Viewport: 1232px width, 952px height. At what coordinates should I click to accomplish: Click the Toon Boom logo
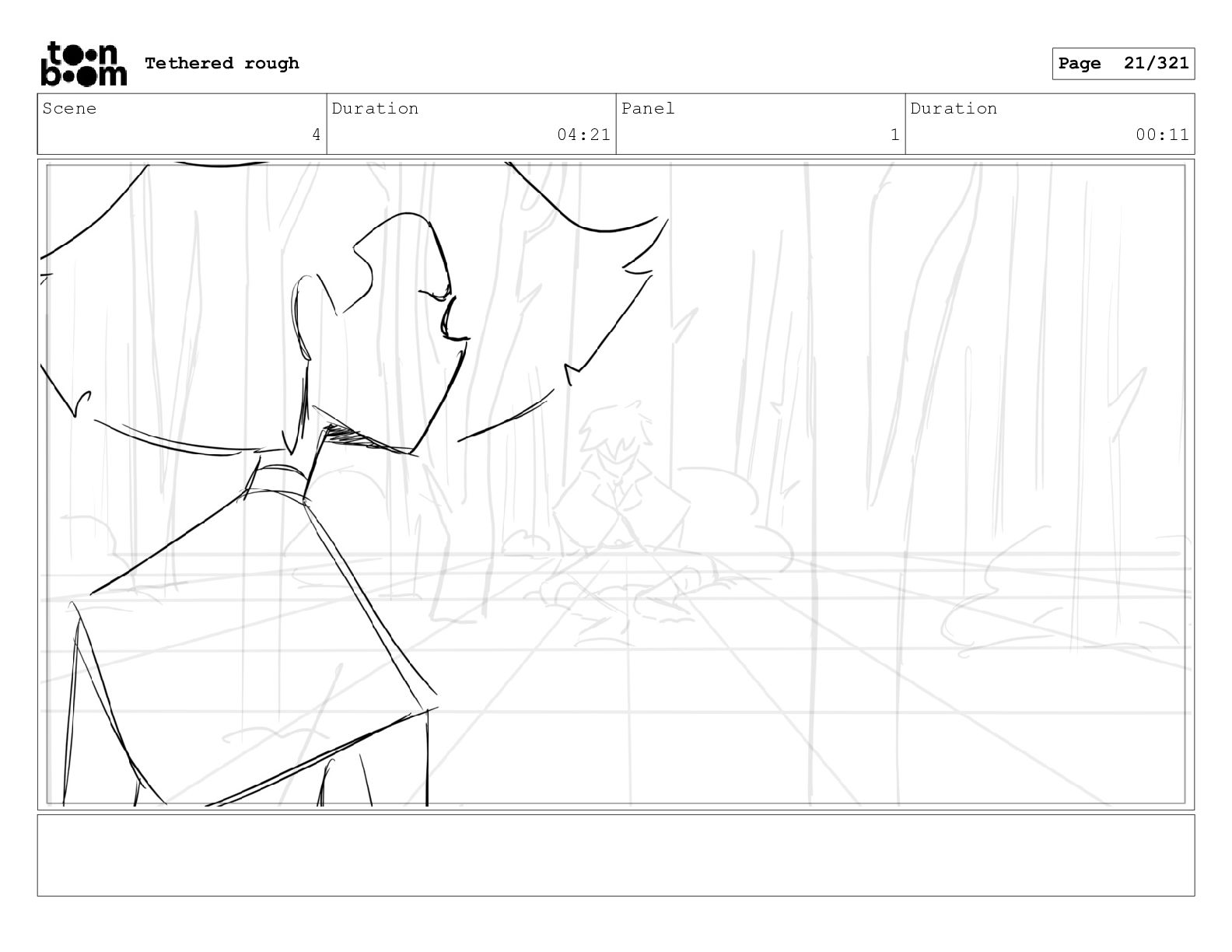pos(83,64)
